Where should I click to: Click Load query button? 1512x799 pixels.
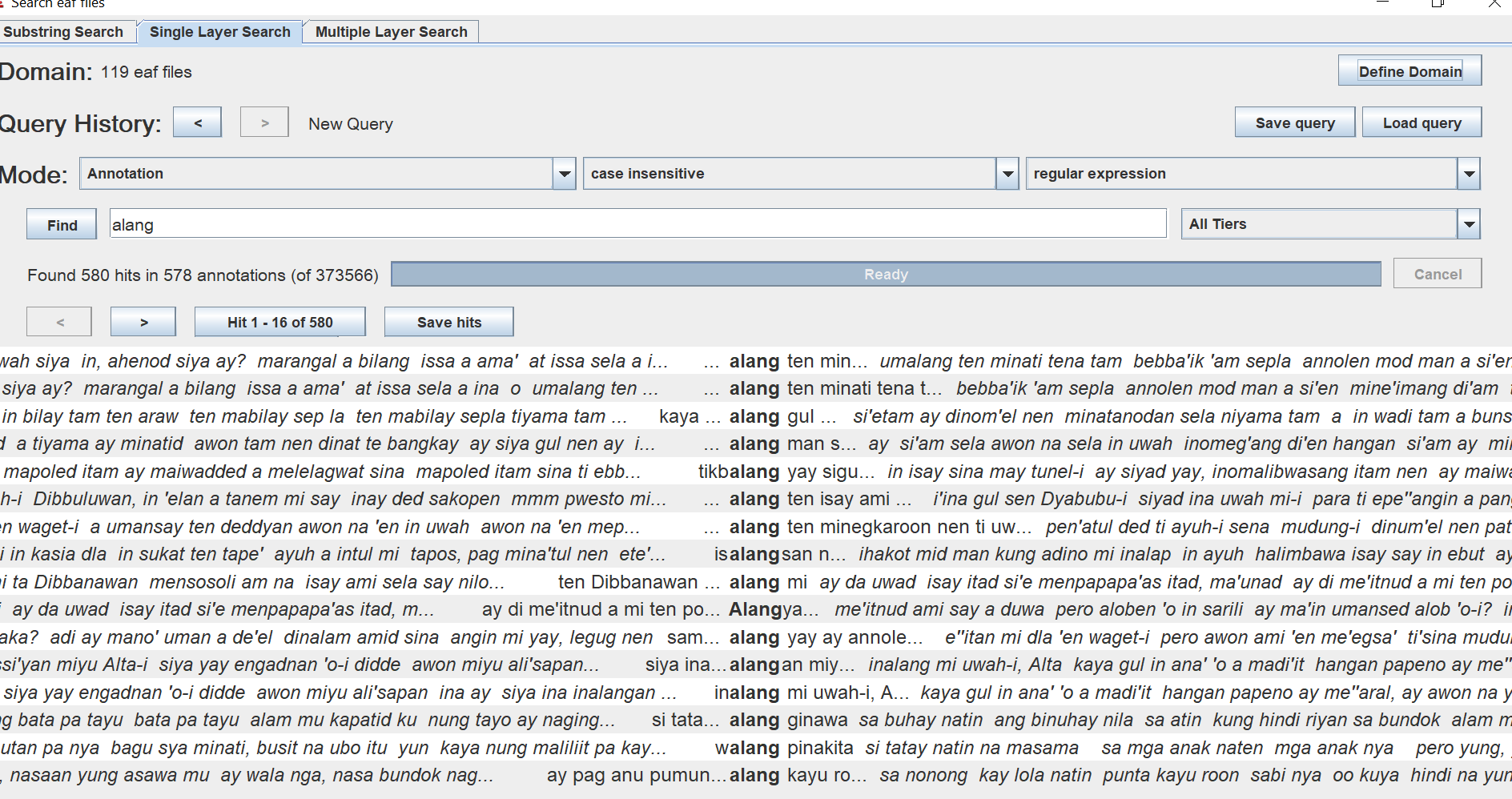coord(1422,122)
